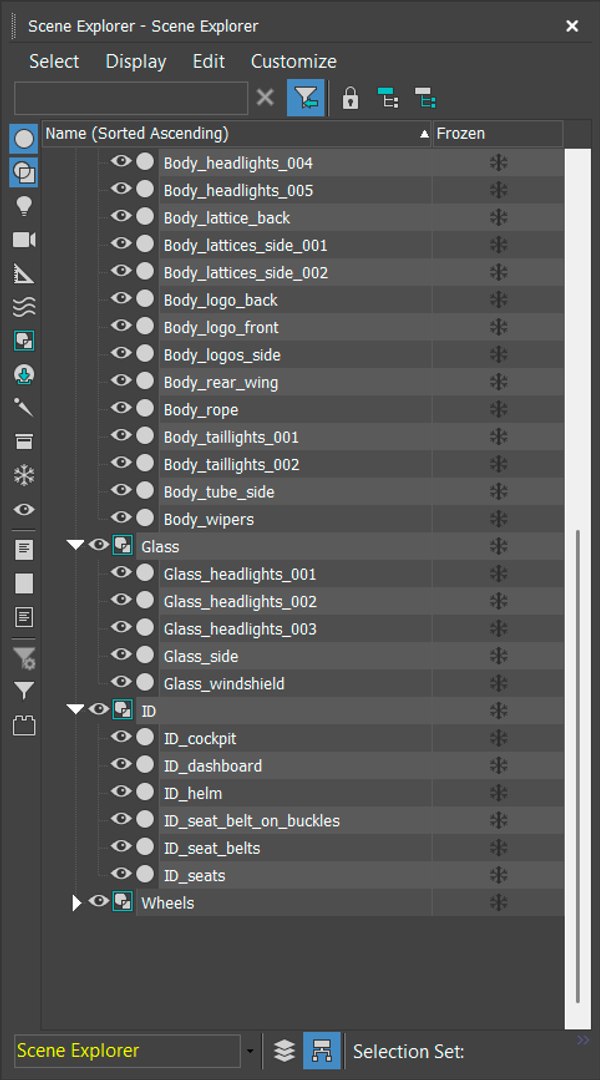Click the first hierarchy tree toolbar icon
Image resolution: width=600 pixels, height=1080 pixels.
pyautogui.click(x=389, y=98)
